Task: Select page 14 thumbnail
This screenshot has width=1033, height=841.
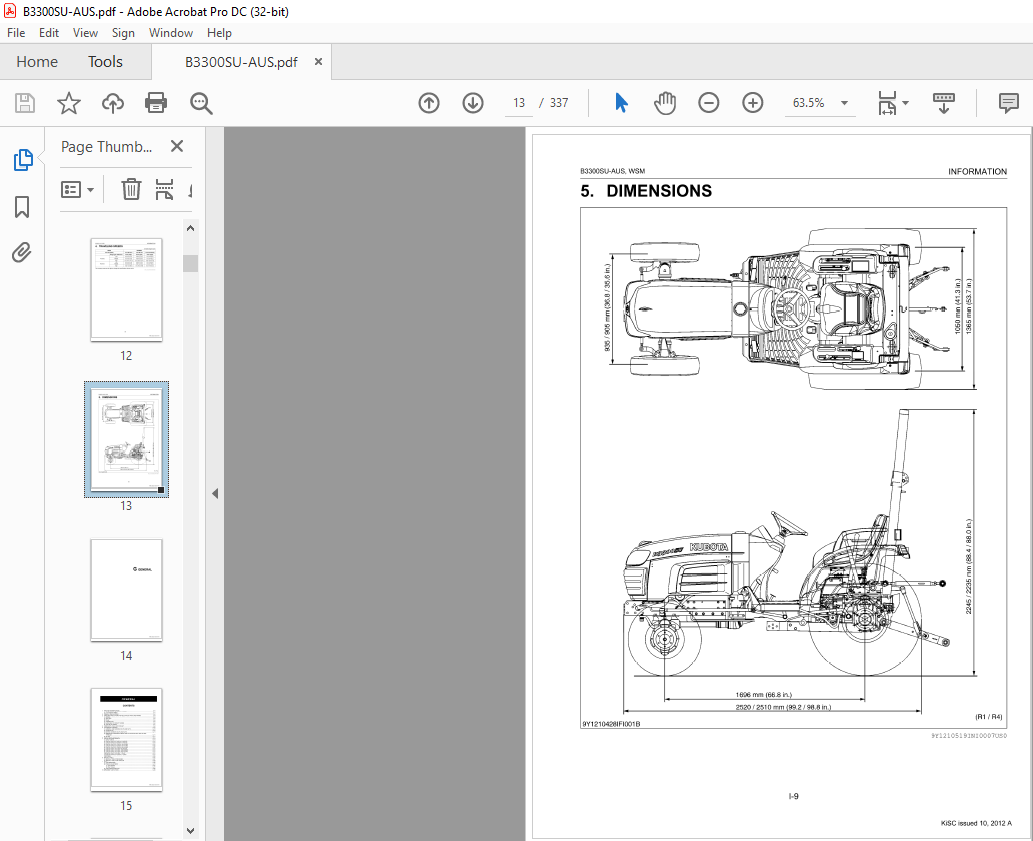Action: 126,590
